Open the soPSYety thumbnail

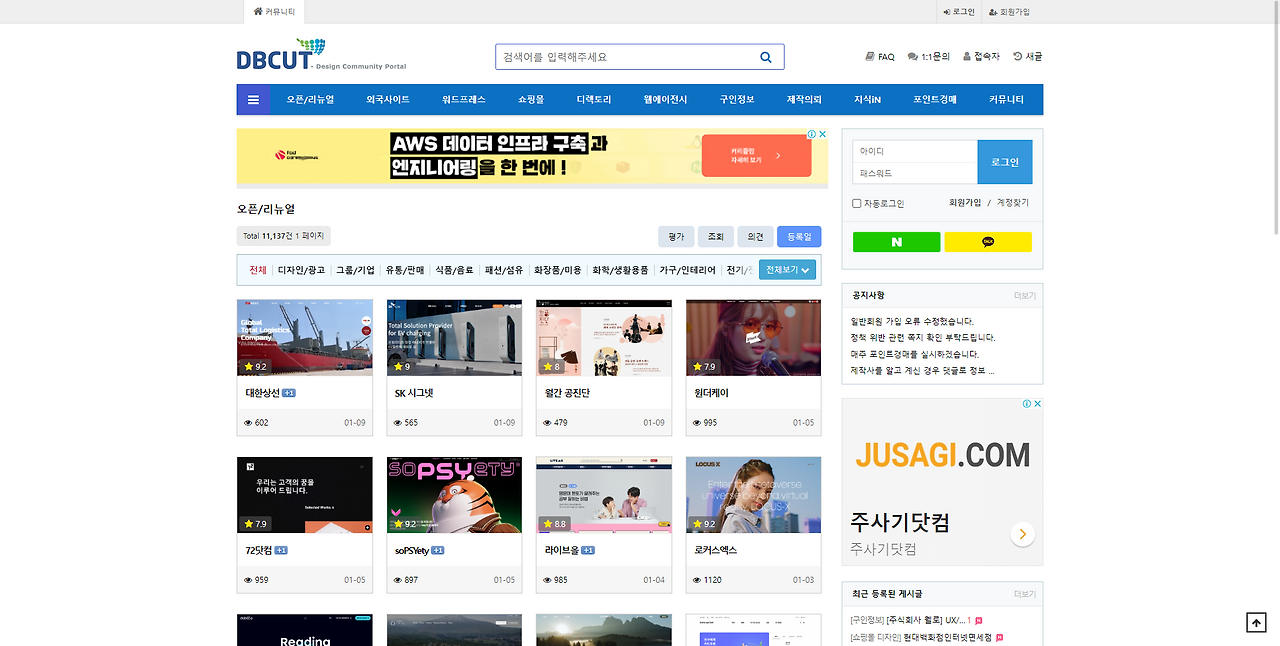pyautogui.click(x=454, y=495)
